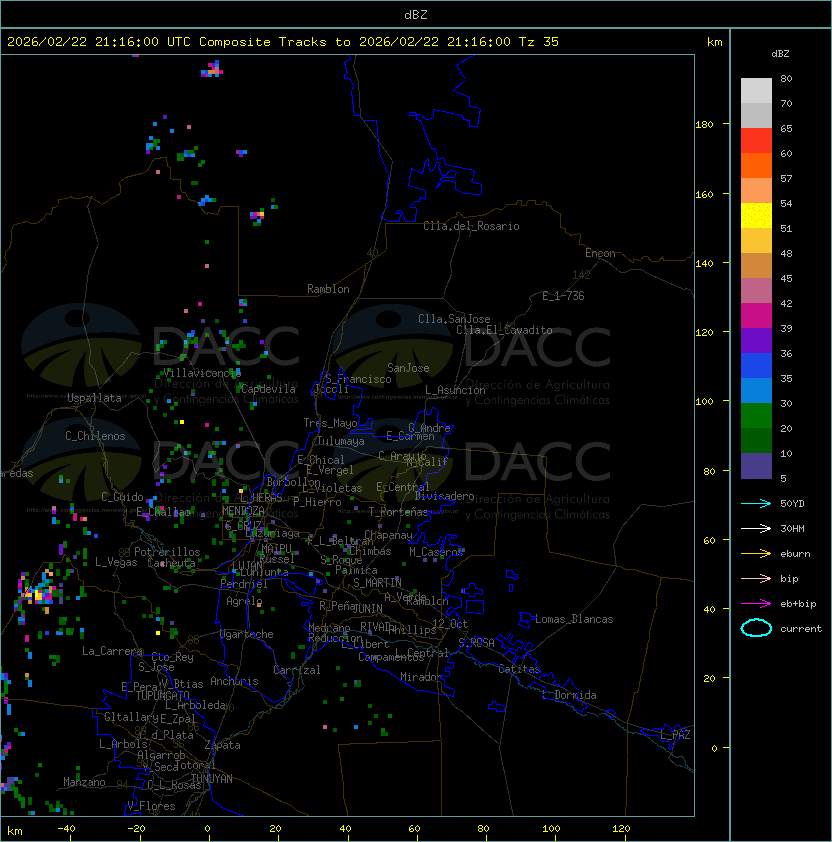Pick the orange swatch between 60 and 57
Viewport: 832px width, 842px height.
click(756, 166)
